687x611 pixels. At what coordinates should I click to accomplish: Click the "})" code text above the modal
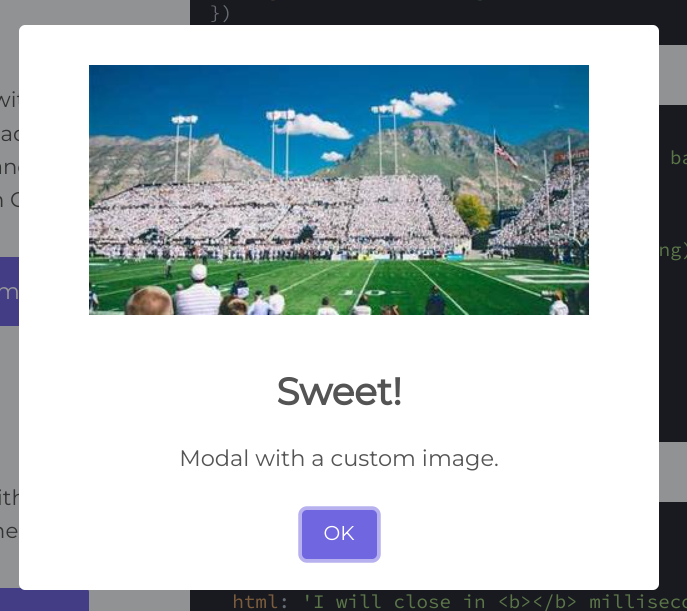[x=220, y=13]
